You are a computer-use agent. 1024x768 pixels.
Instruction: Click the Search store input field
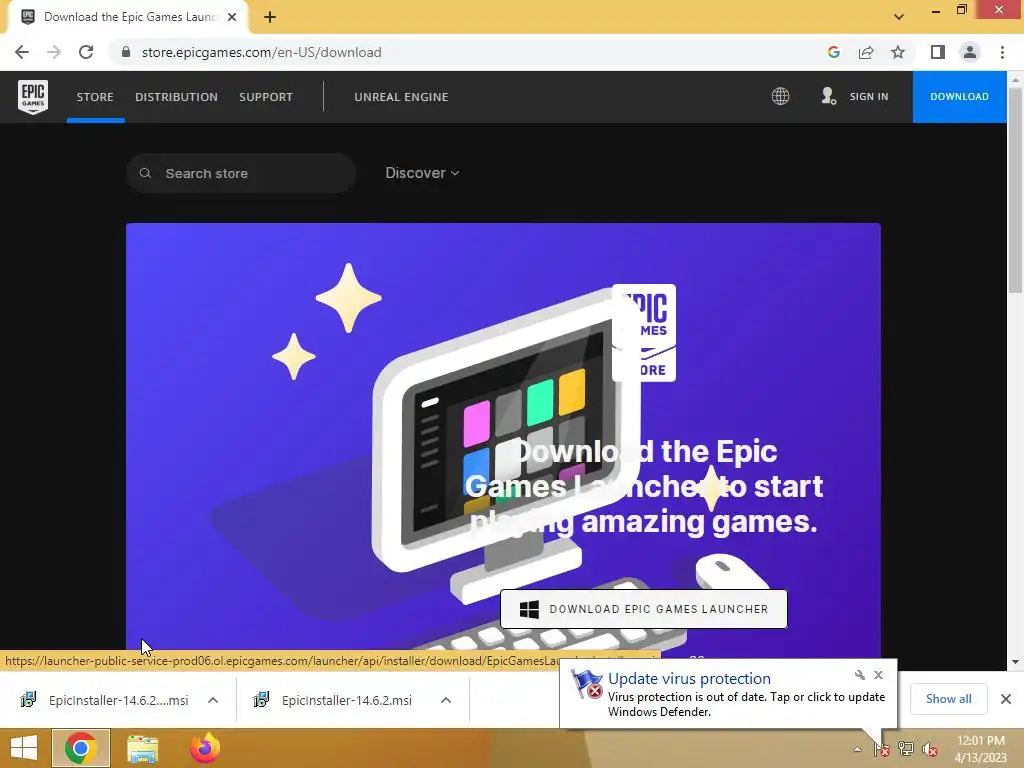[x=241, y=173]
